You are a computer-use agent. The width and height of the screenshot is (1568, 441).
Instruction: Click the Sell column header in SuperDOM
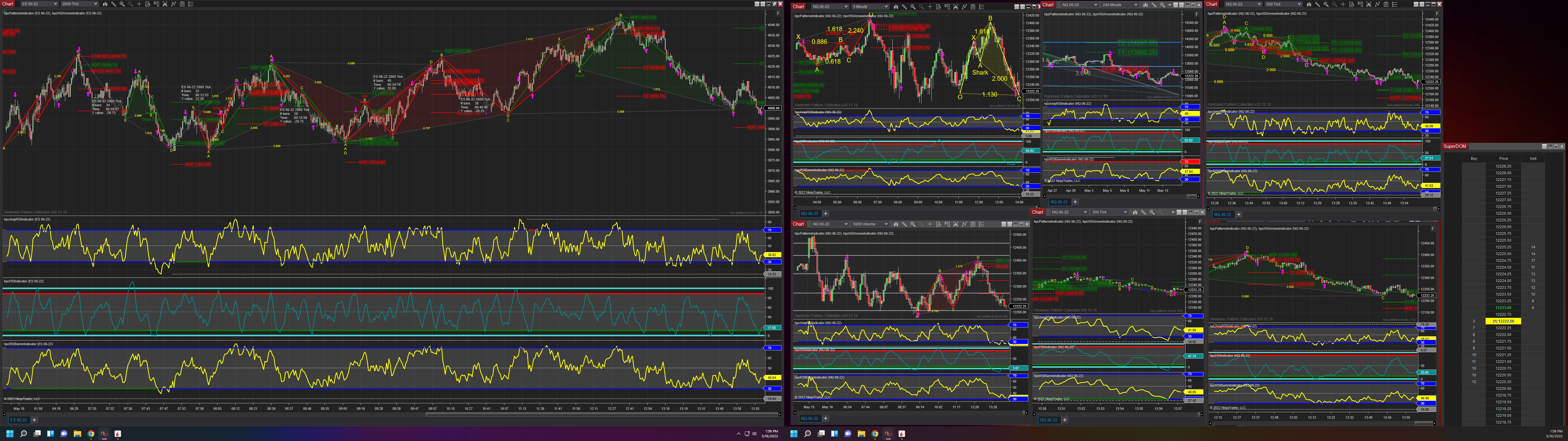(x=1533, y=158)
